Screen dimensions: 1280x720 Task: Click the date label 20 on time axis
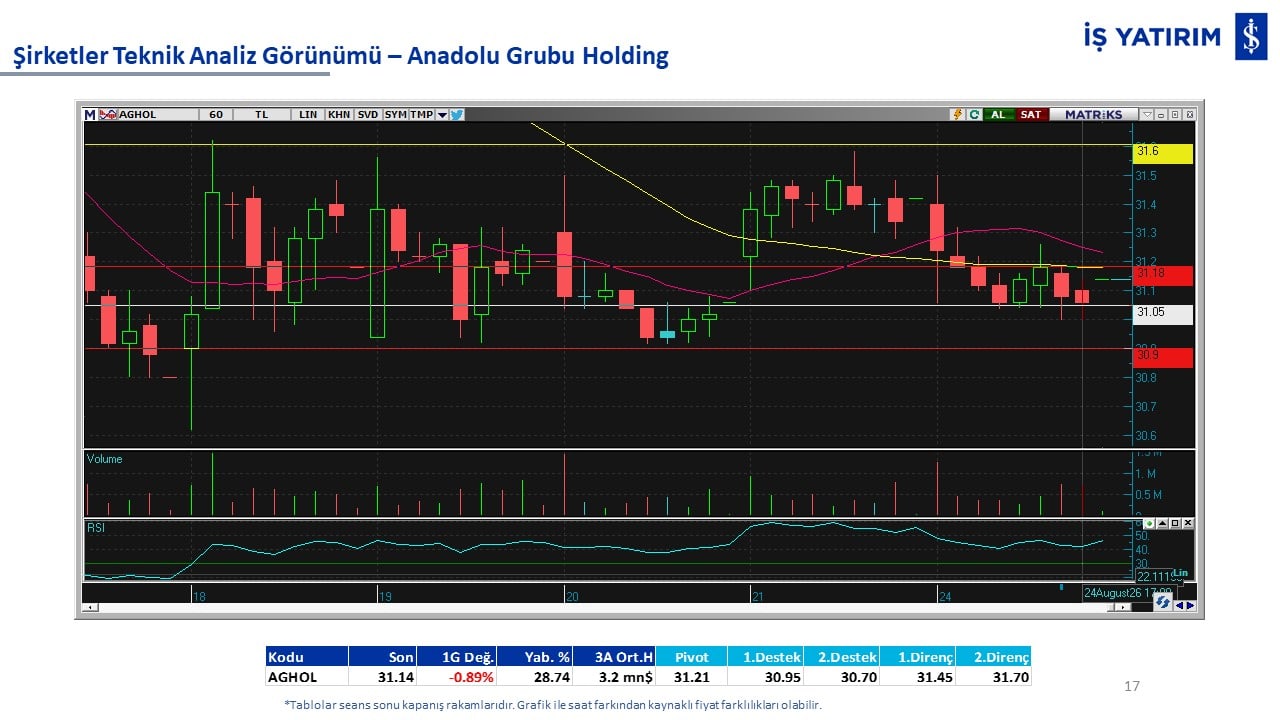click(572, 596)
